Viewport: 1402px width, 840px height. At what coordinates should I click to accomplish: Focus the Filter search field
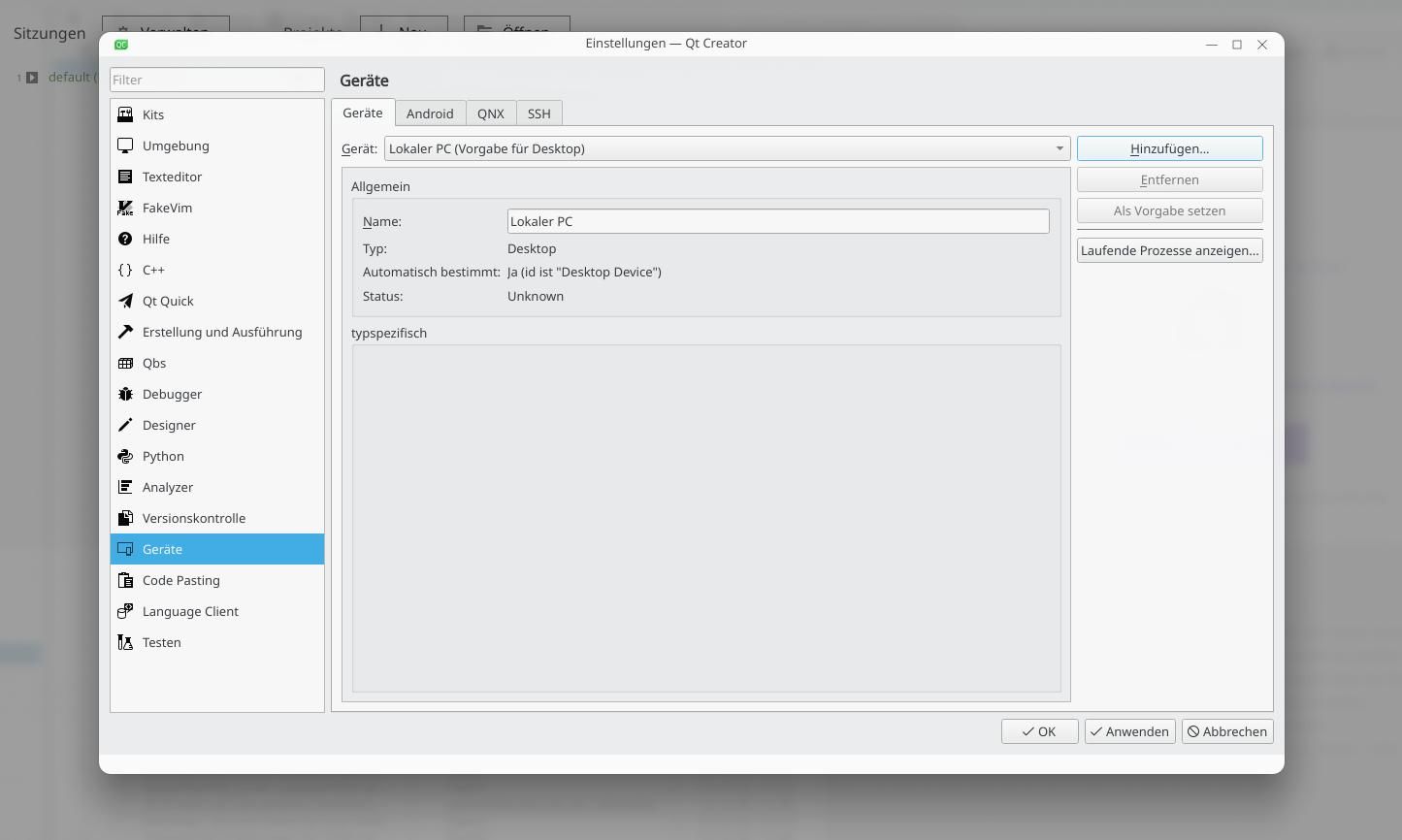[x=217, y=80]
